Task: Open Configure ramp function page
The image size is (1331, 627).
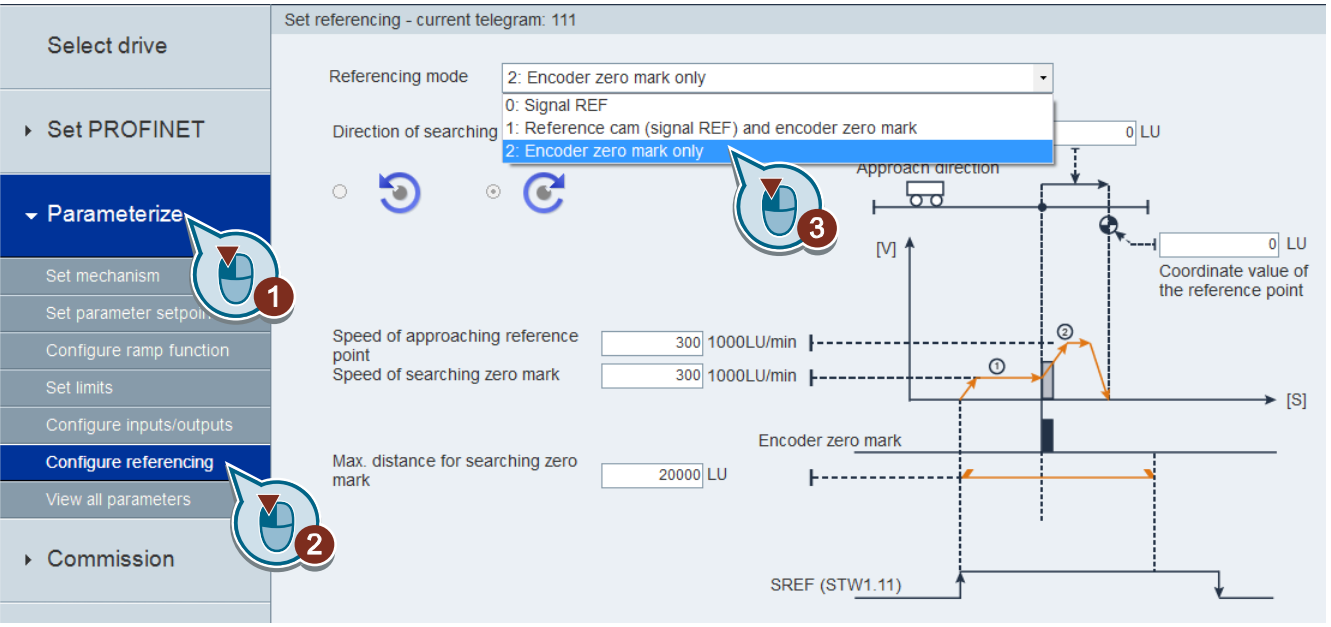Action: 135,351
